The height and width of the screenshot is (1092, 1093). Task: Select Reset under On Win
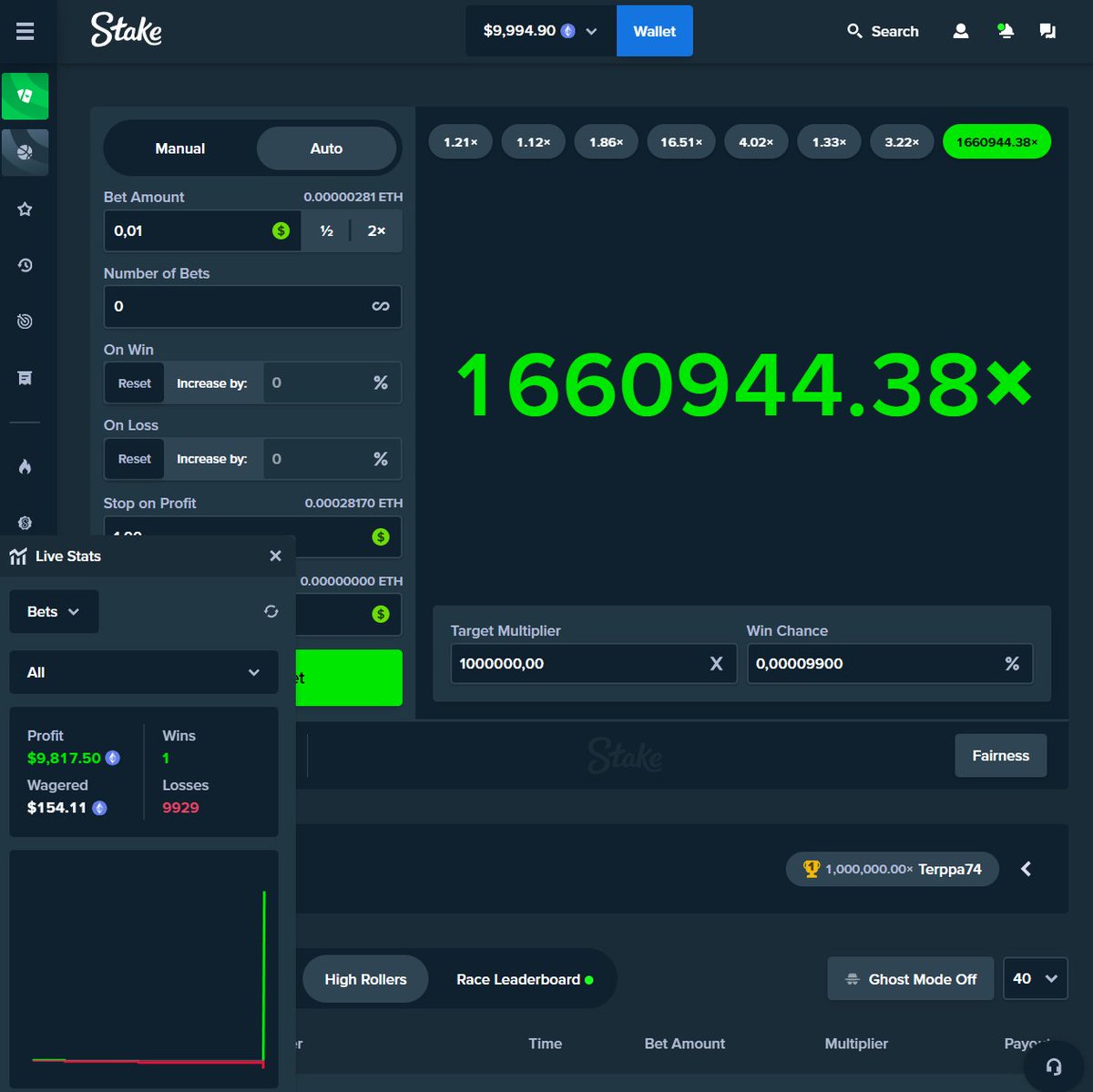pyautogui.click(x=135, y=383)
